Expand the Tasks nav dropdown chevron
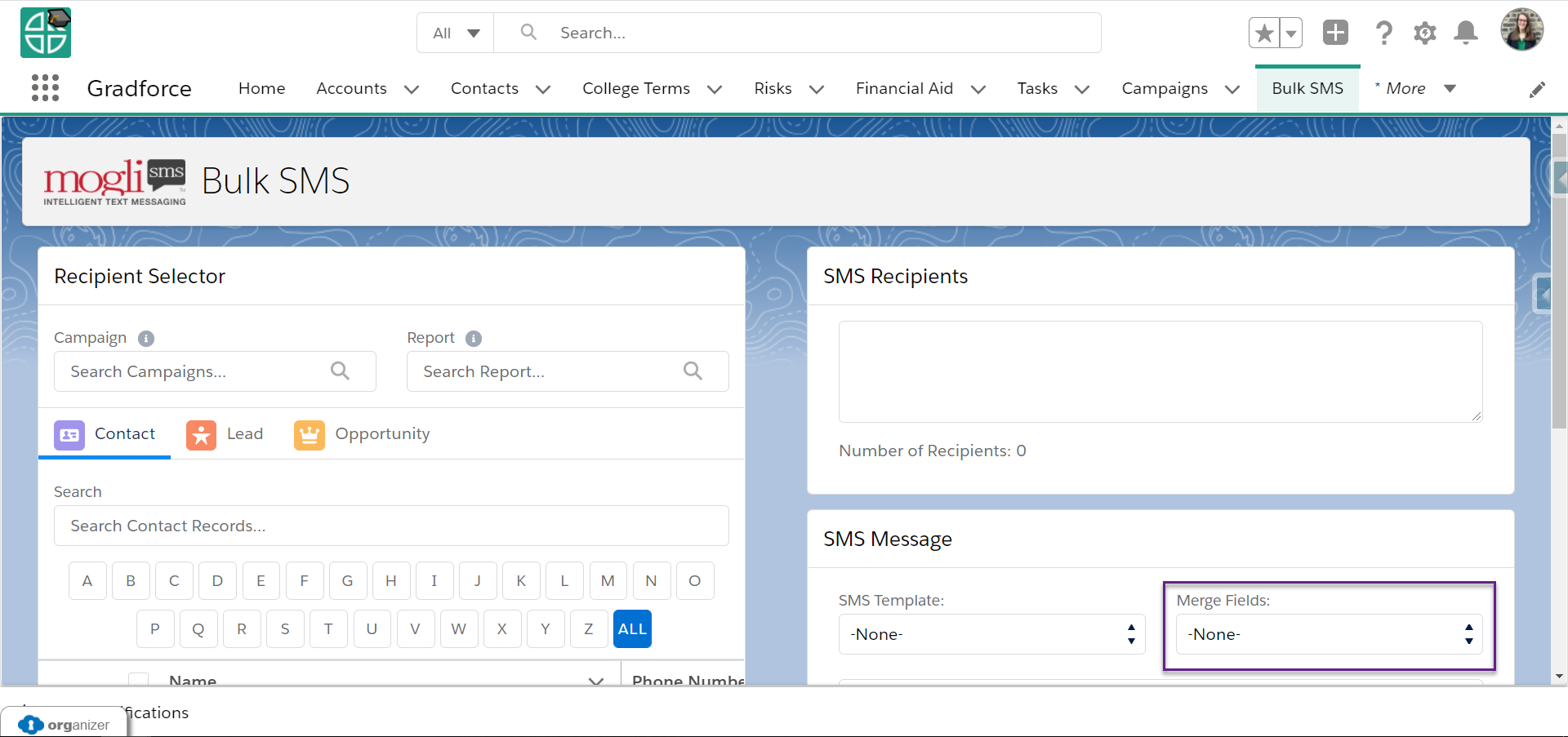The width and height of the screenshot is (1568, 737). point(1082,89)
